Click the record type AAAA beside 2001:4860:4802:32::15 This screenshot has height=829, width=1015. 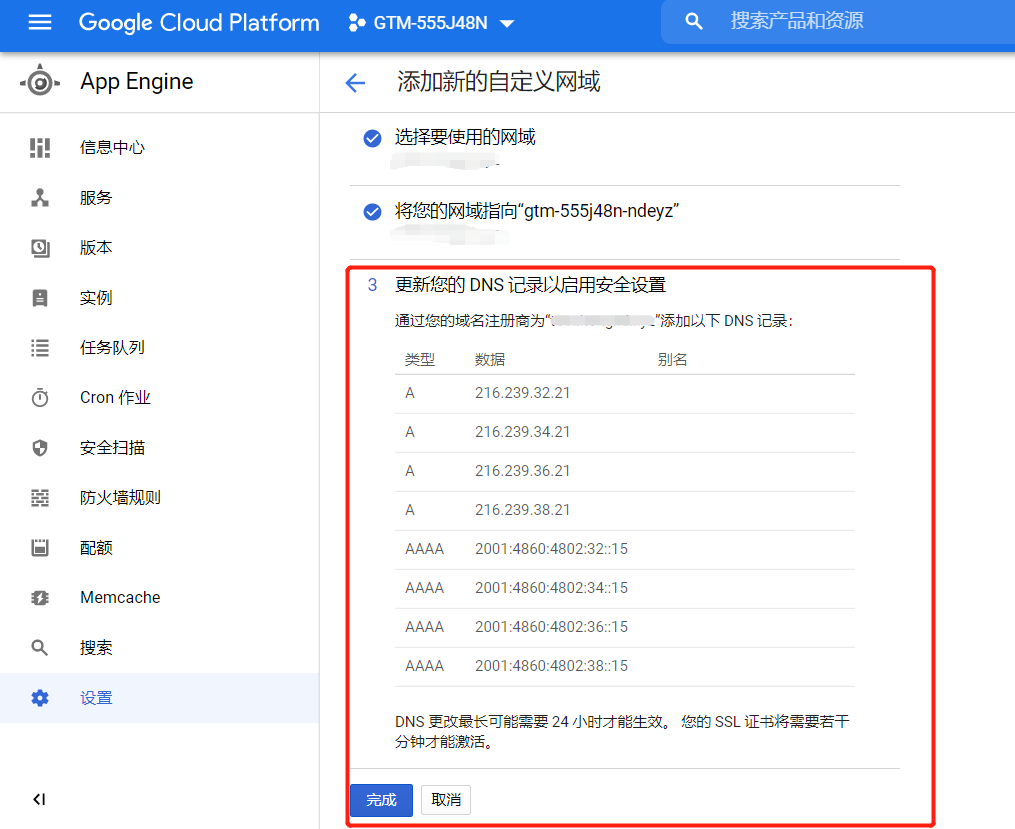[x=424, y=549]
